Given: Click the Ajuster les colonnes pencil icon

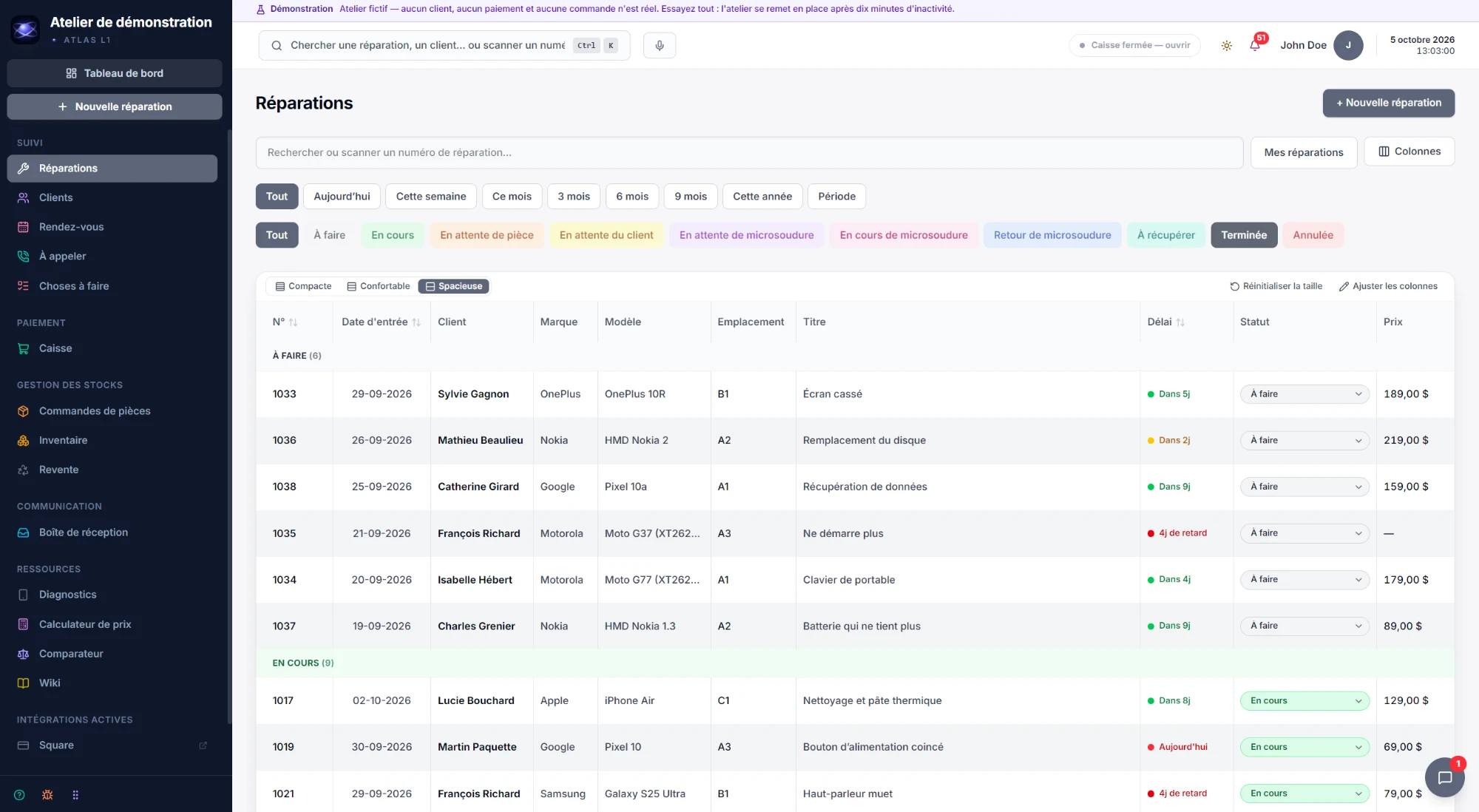Looking at the screenshot, I should pyautogui.click(x=1344, y=286).
